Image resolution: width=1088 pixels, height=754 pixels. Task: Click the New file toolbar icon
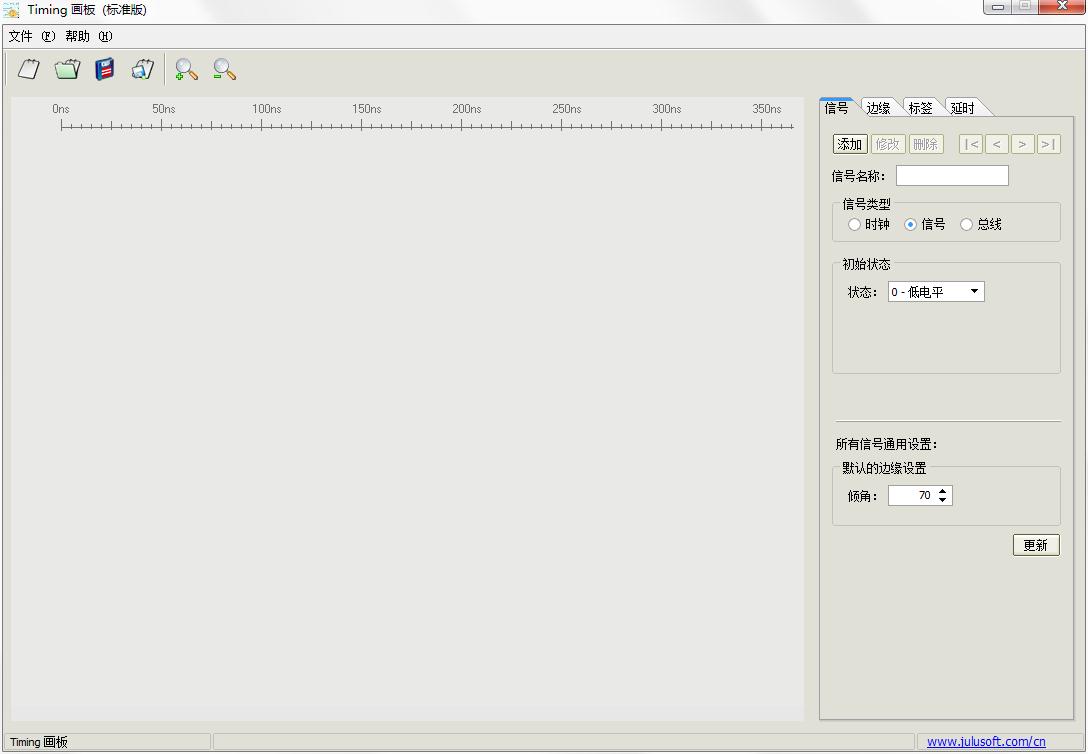(x=29, y=69)
